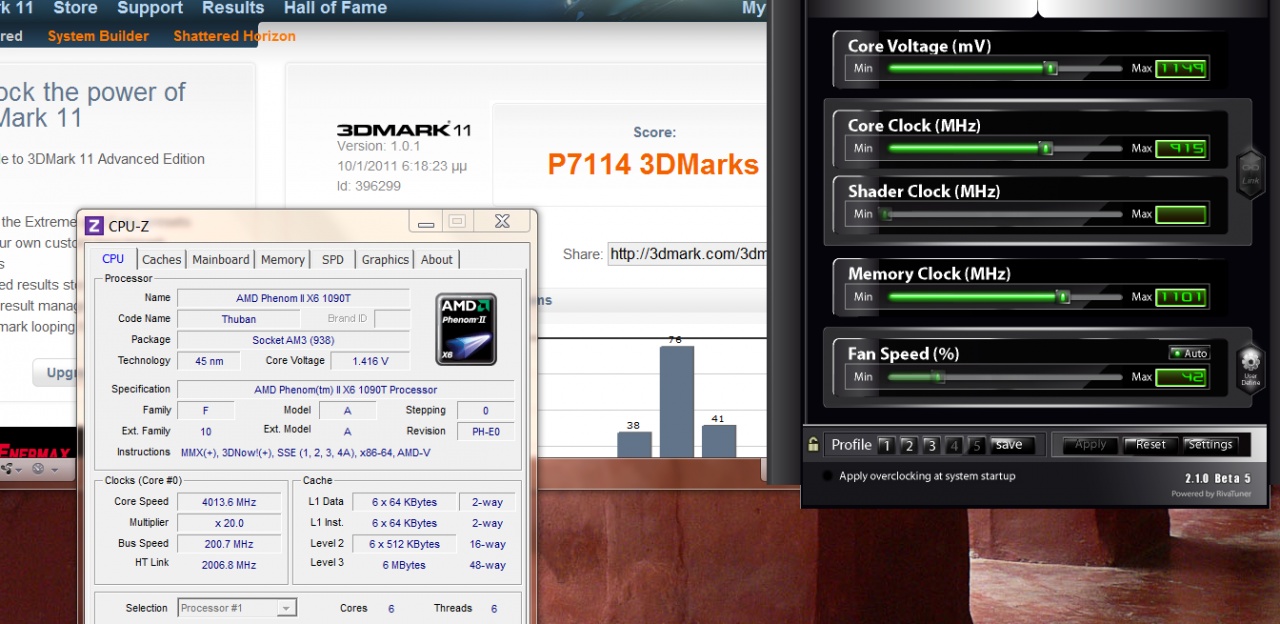Load Afterburner profile 1

[885, 445]
